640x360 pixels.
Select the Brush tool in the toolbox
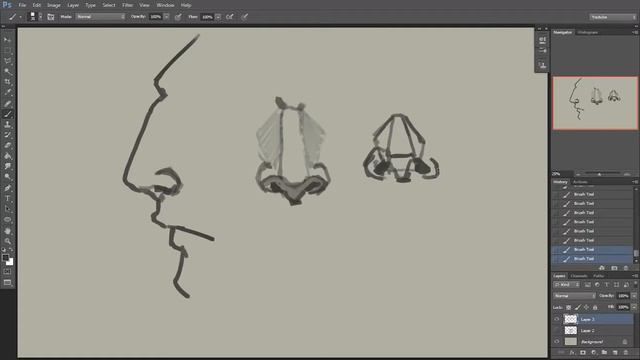(x=7, y=114)
